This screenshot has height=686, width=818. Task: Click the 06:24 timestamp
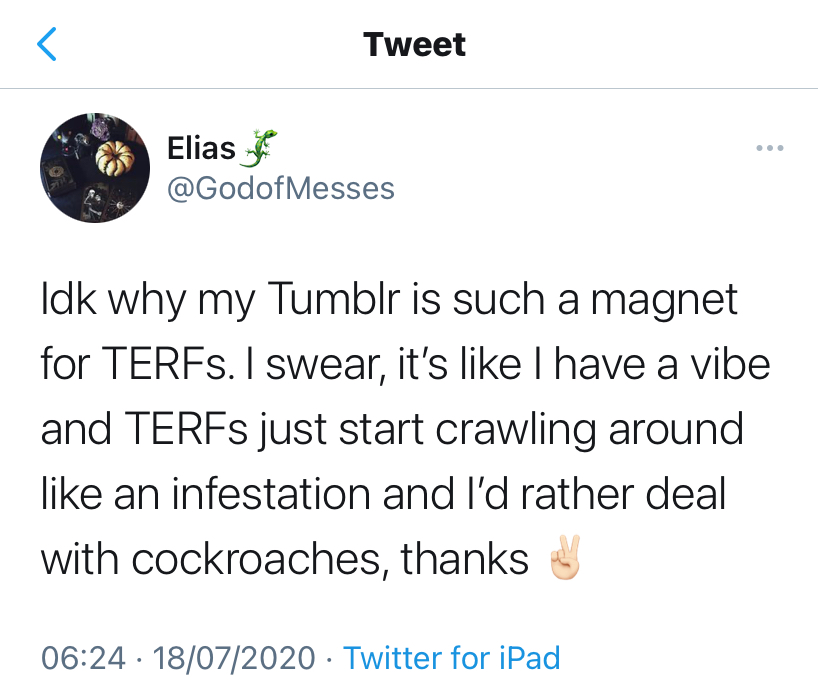(83, 657)
